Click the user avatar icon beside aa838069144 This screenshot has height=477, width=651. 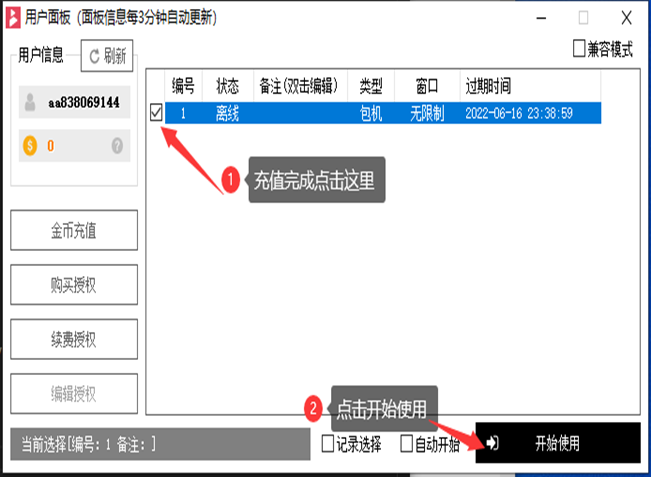point(32,102)
